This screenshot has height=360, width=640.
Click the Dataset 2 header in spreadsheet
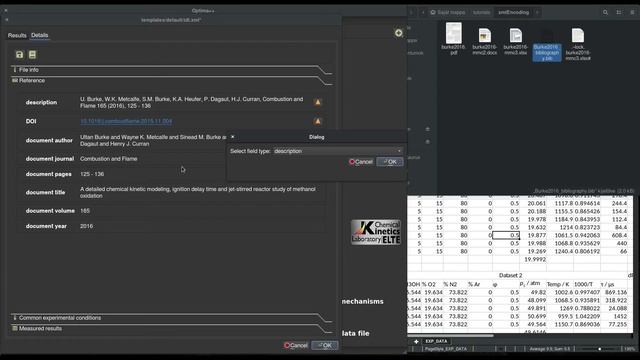tap(510, 276)
